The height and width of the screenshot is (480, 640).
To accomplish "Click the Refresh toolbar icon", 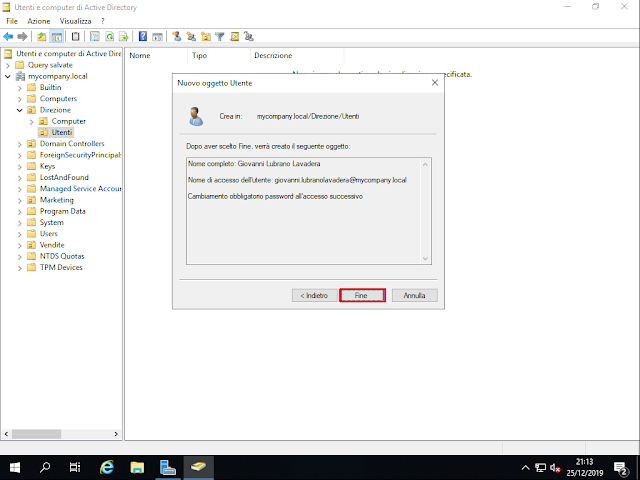I will 109,37.
